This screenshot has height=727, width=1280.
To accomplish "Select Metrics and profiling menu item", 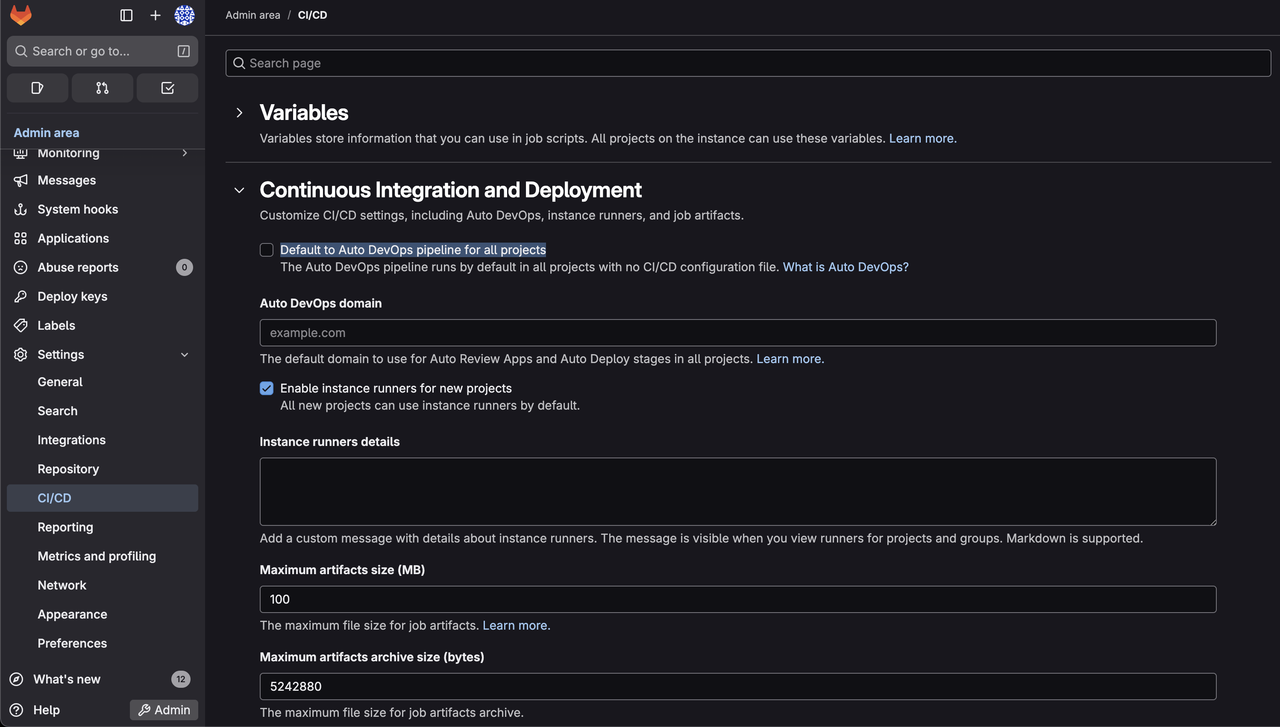I will (x=96, y=556).
